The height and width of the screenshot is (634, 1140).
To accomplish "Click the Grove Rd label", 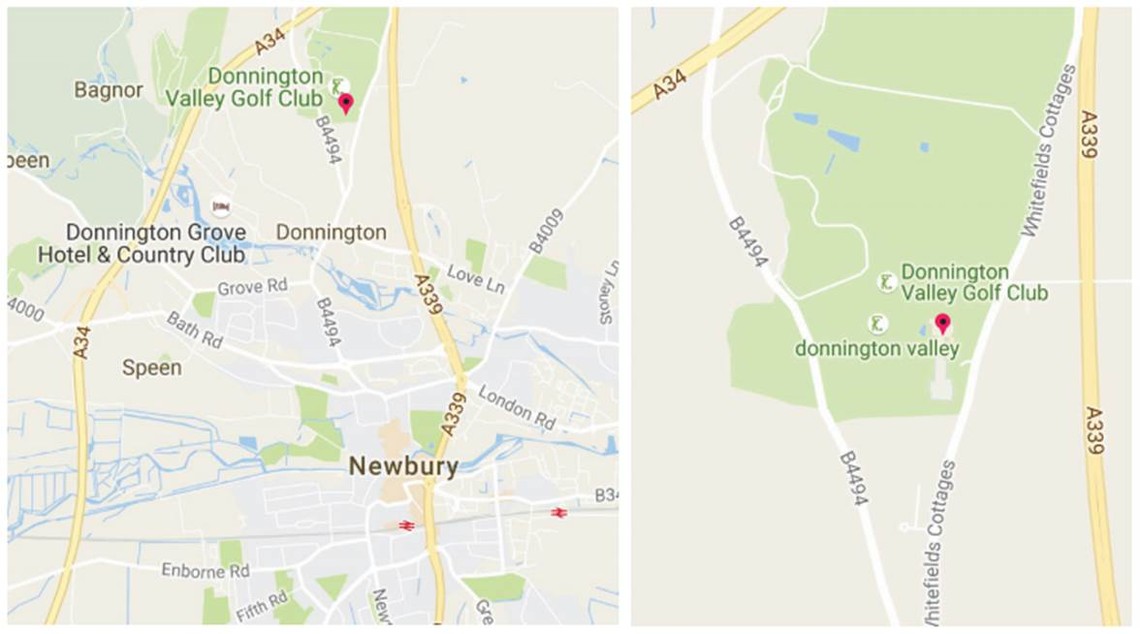I will click(x=252, y=287).
